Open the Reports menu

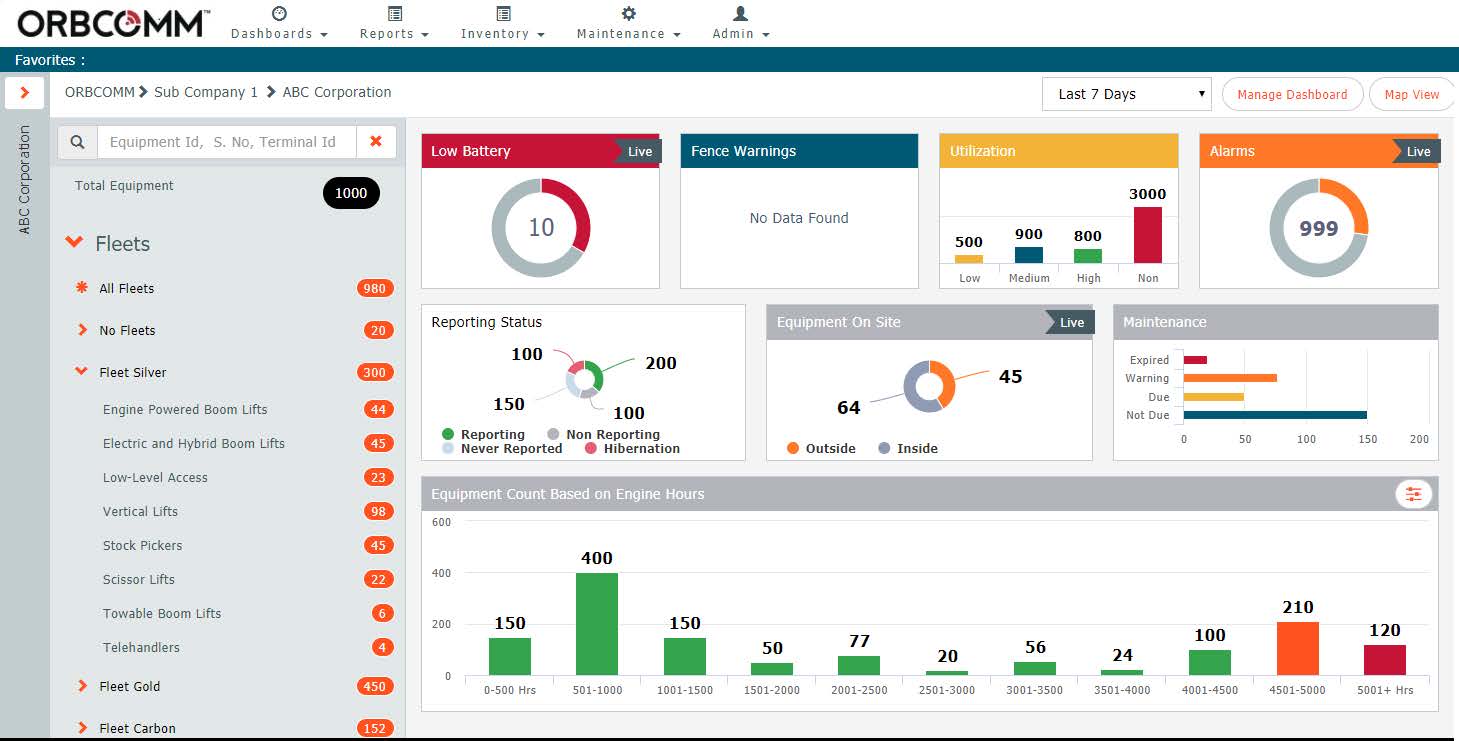pyautogui.click(x=394, y=33)
